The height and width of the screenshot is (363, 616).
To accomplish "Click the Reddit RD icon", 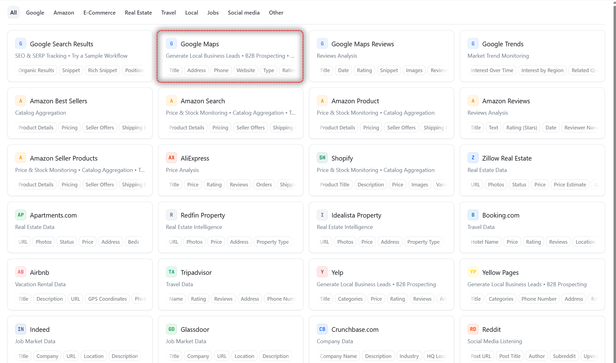I will (473, 329).
